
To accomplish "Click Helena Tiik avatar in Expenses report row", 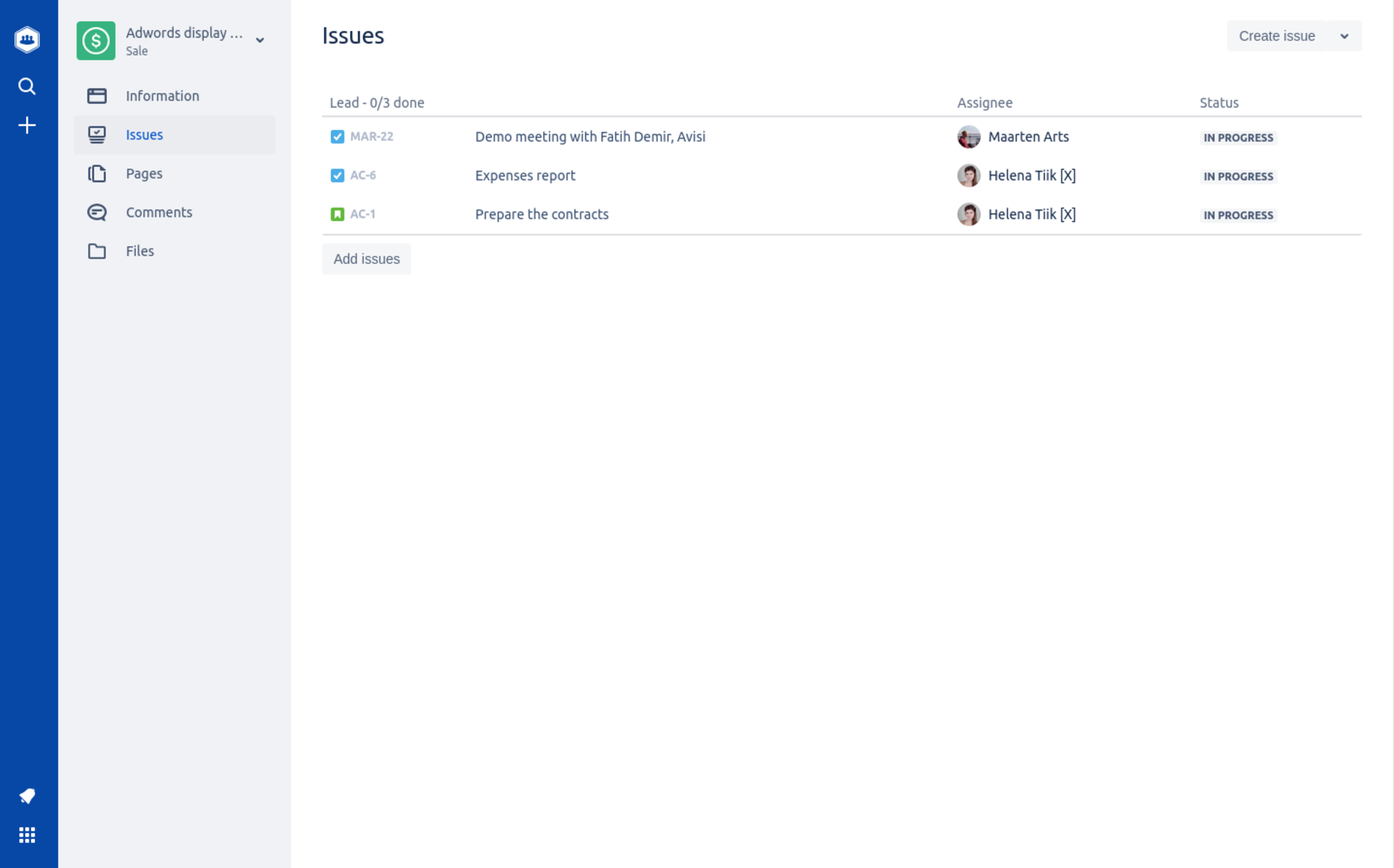I will tap(968, 175).
